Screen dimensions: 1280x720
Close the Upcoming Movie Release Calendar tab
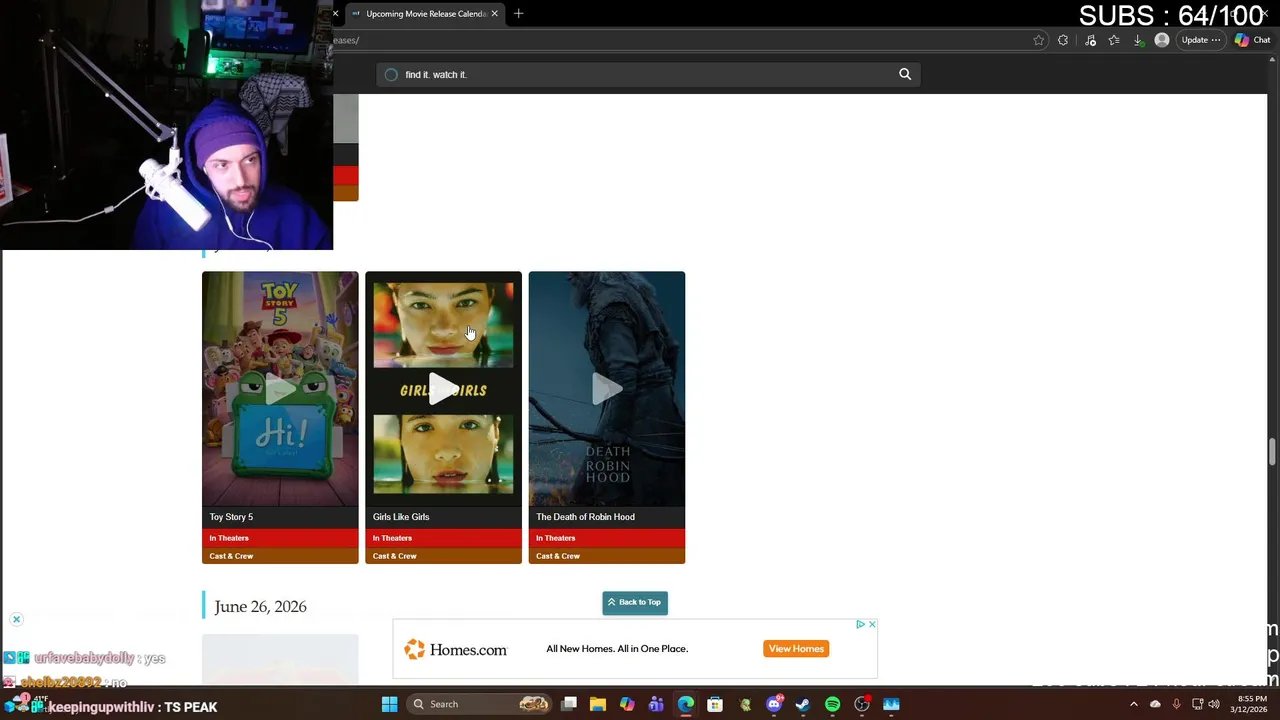[x=494, y=14]
